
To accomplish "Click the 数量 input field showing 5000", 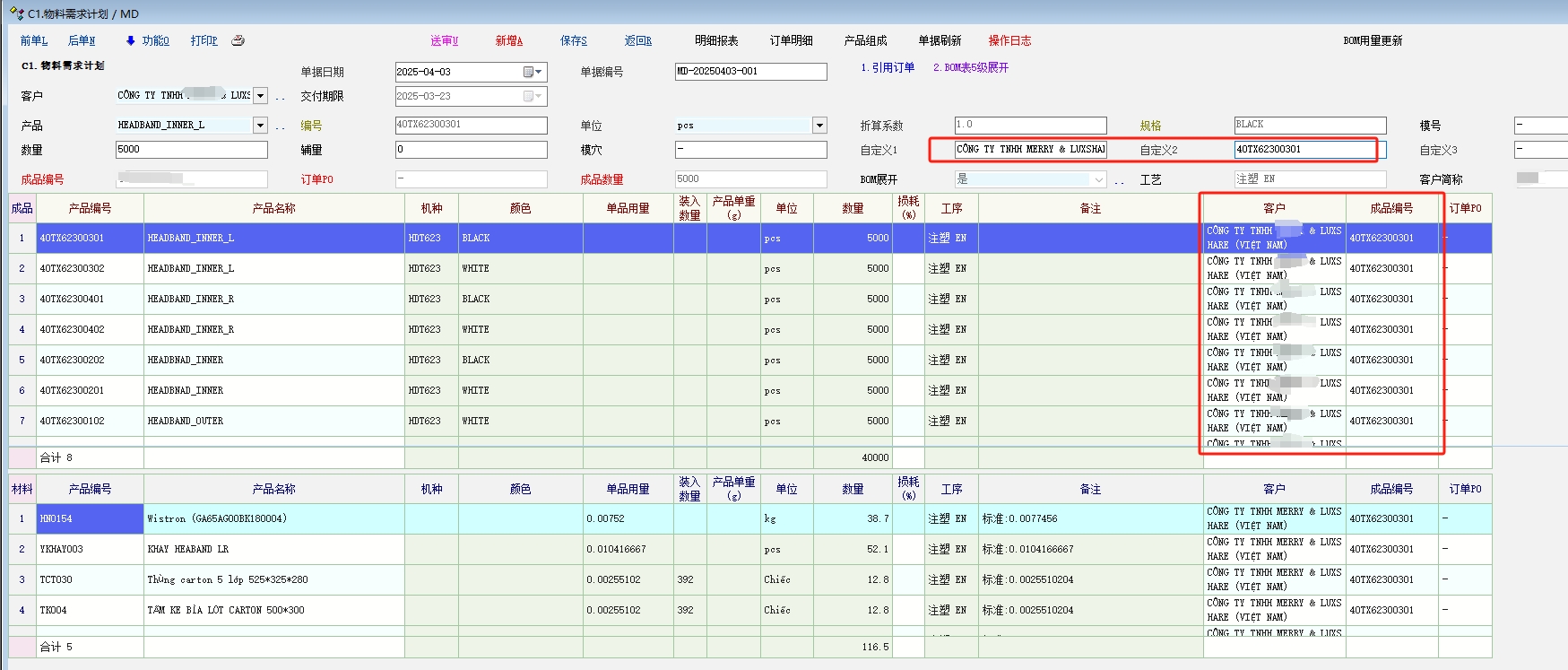I will click(191, 150).
